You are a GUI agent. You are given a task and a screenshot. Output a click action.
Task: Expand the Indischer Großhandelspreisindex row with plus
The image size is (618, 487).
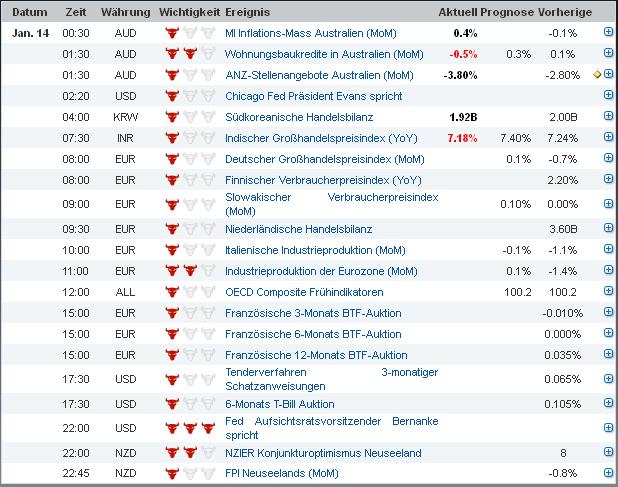(608, 138)
